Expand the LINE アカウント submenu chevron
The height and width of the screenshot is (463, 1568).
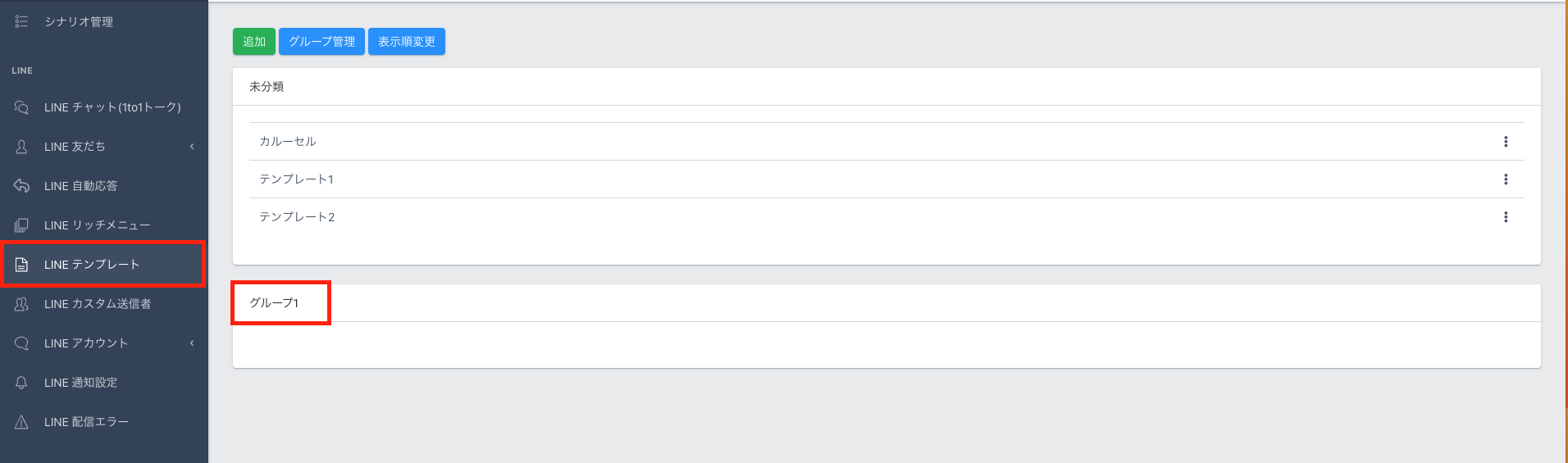tap(192, 343)
